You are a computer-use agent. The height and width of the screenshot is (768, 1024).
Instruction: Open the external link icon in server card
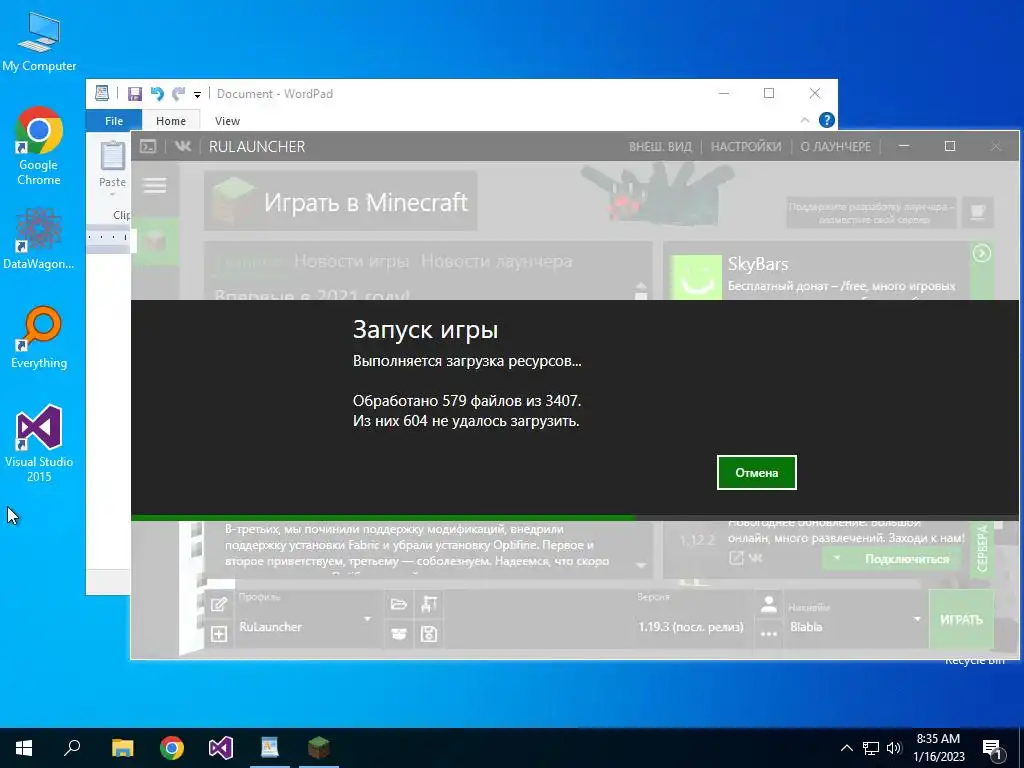736,558
